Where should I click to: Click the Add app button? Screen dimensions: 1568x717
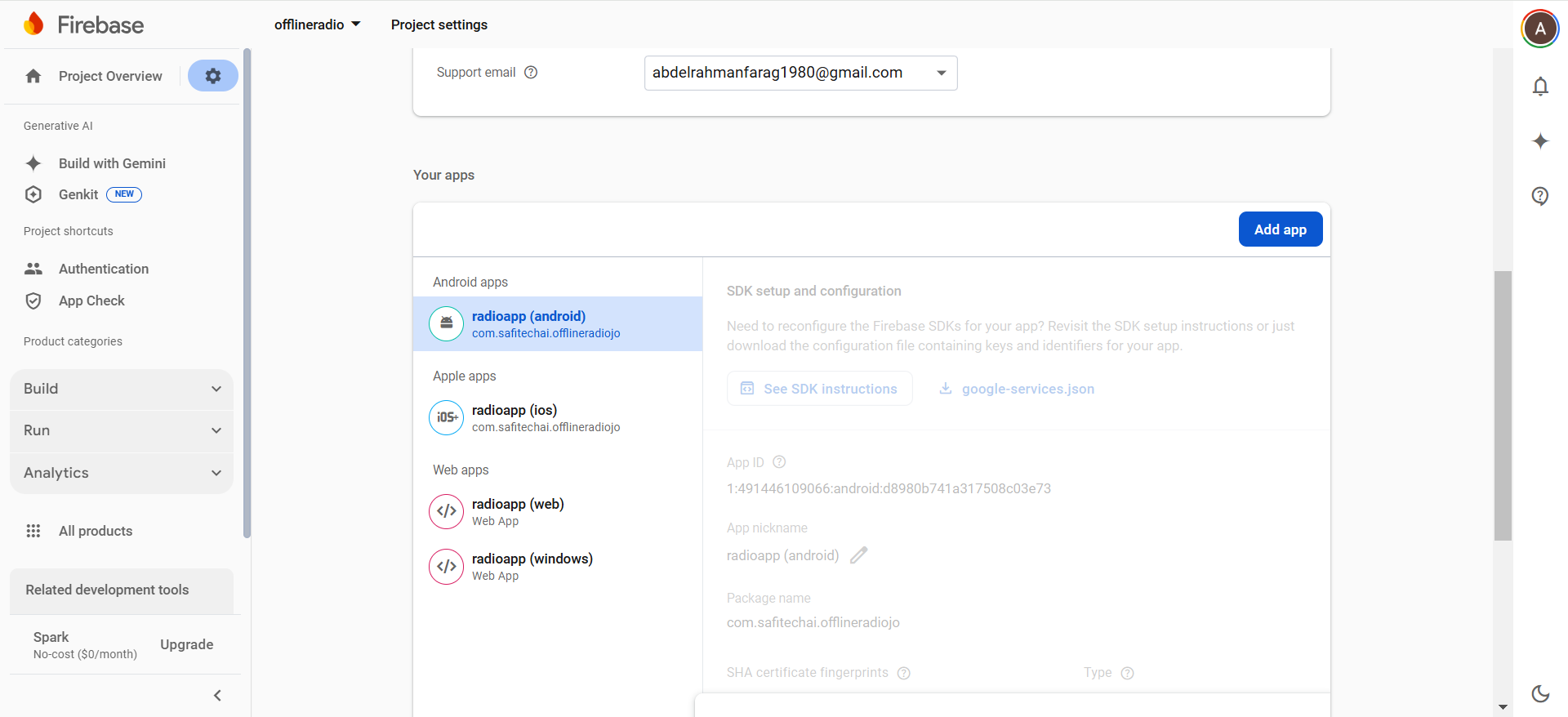pyautogui.click(x=1281, y=229)
